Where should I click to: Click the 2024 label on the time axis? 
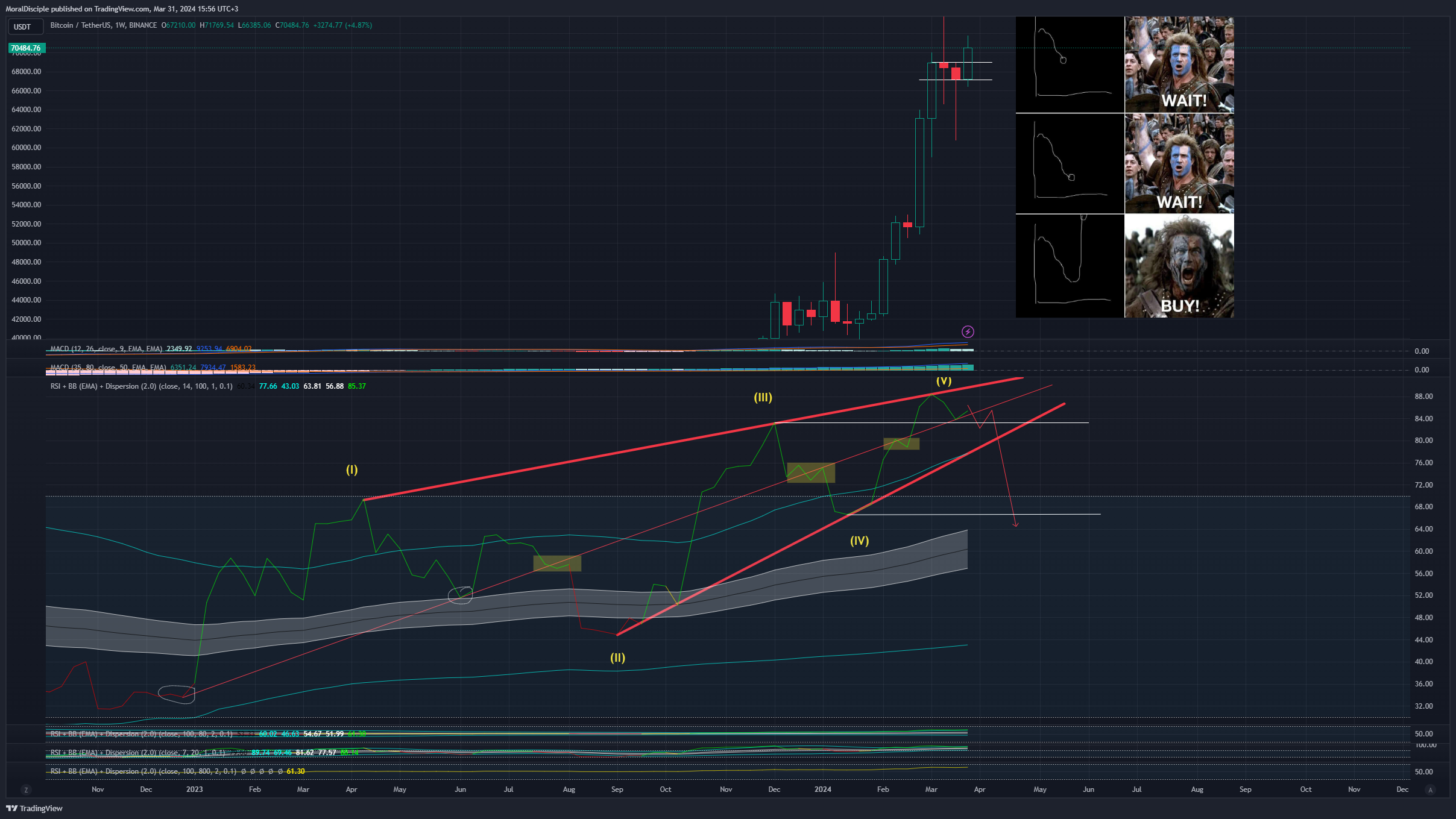[x=822, y=789]
